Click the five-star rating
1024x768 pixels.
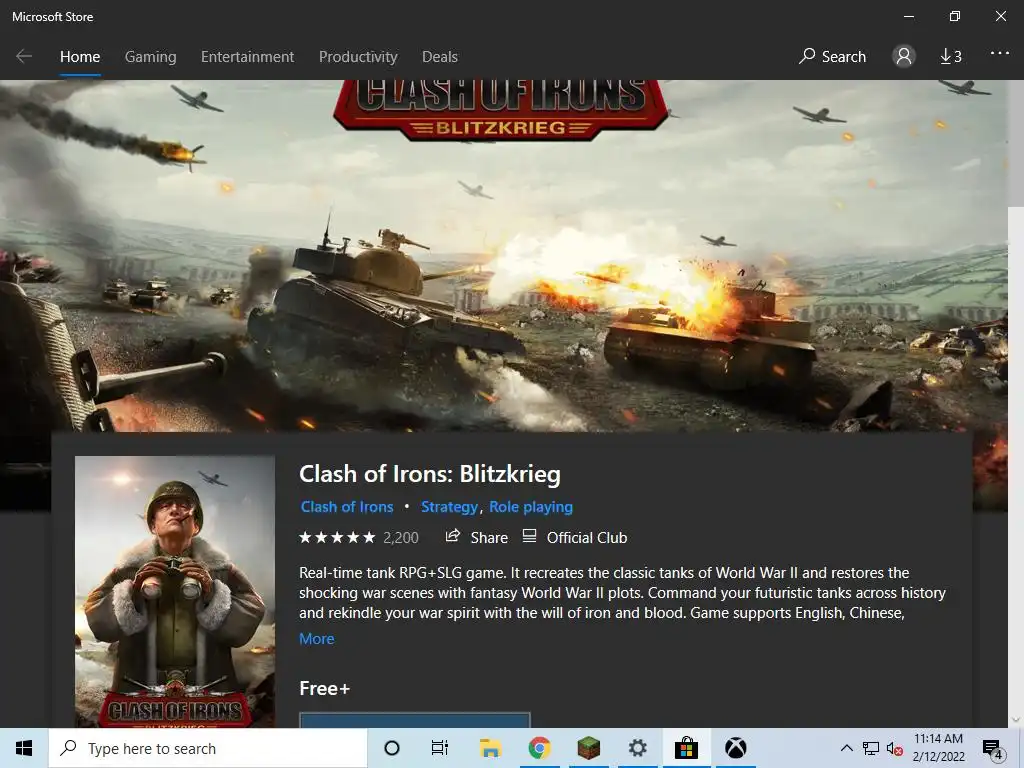coord(337,537)
